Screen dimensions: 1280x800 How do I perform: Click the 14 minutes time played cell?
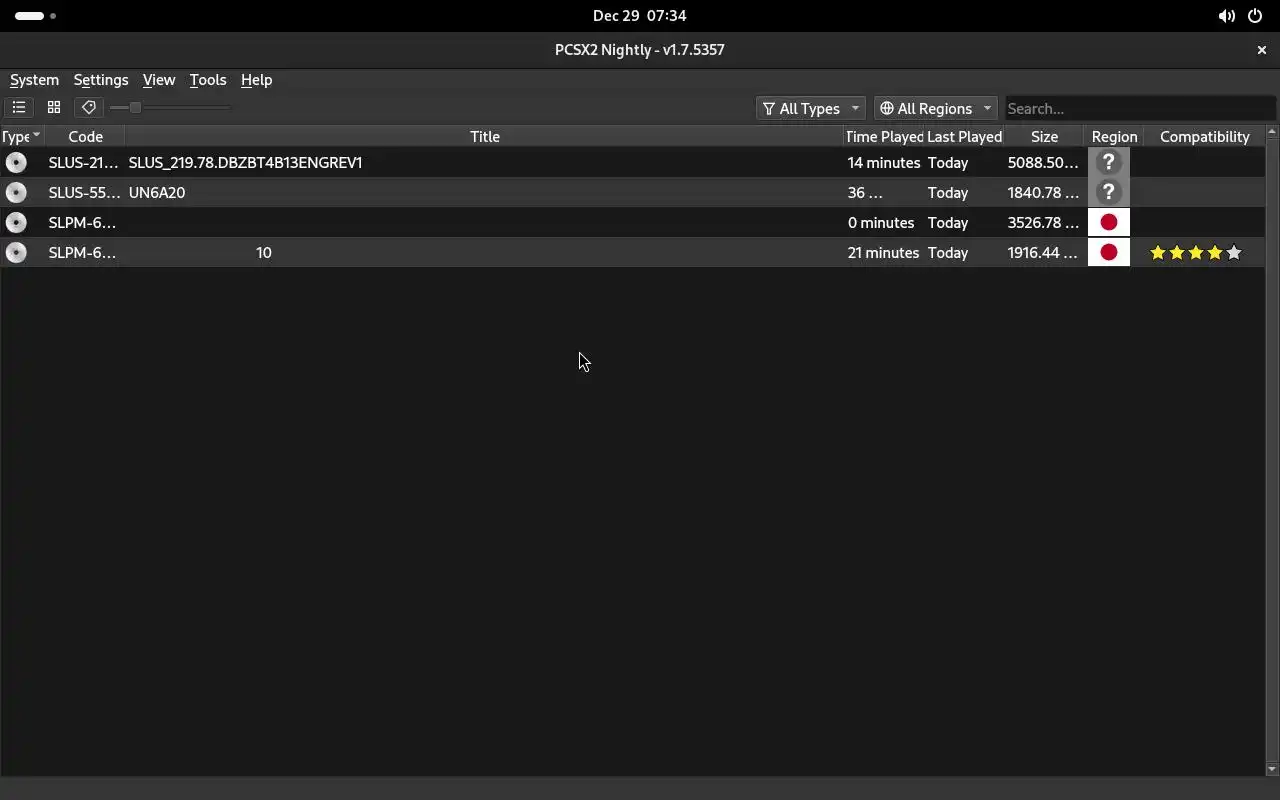(x=884, y=162)
